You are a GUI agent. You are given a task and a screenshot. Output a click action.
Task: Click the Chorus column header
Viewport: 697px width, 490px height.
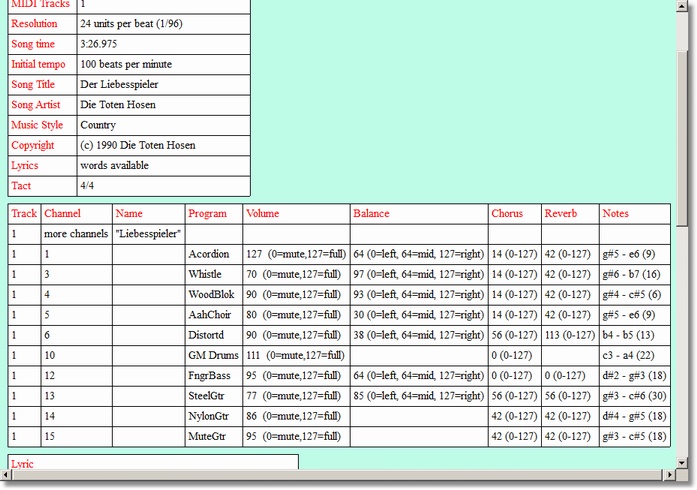(x=507, y=214)
